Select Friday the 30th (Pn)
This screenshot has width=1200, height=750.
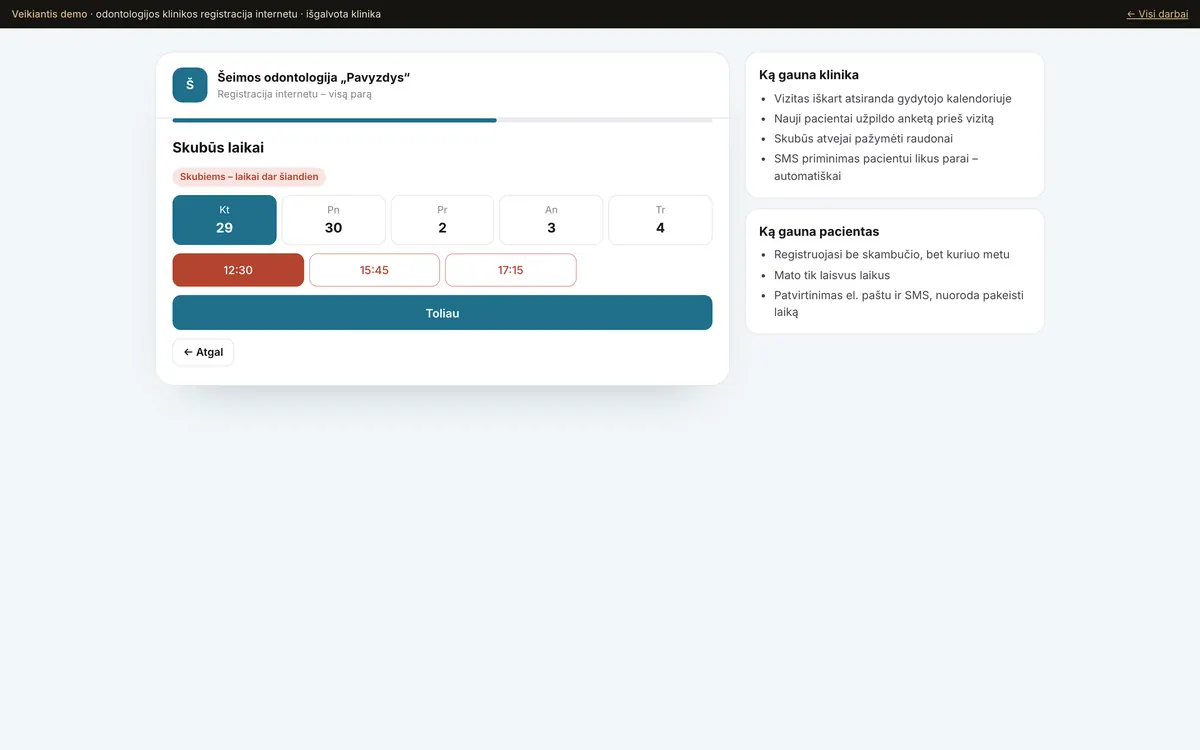333,220
